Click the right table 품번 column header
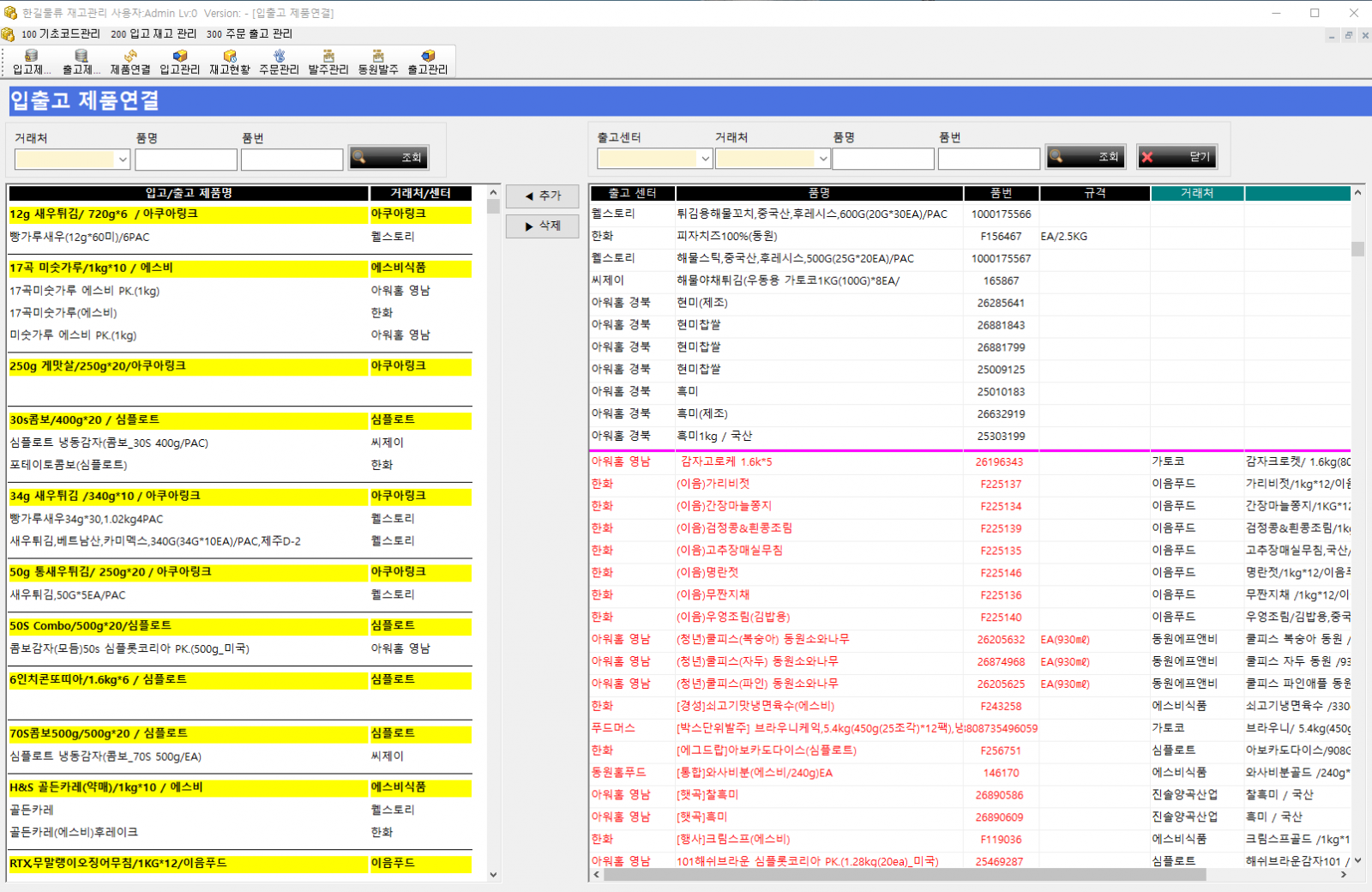1372x892 pixels. [1002, 193]
